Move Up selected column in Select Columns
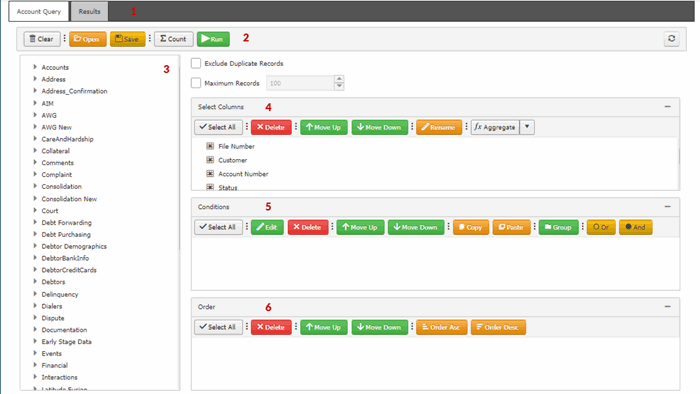 pos(324,127)
